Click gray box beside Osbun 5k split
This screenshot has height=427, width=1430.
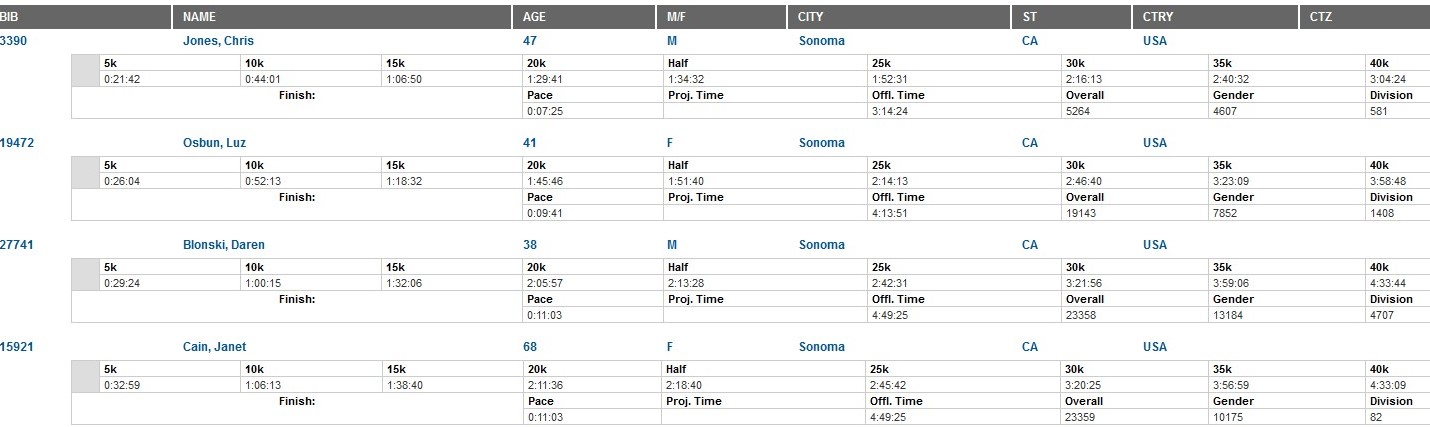click(86, 173)
